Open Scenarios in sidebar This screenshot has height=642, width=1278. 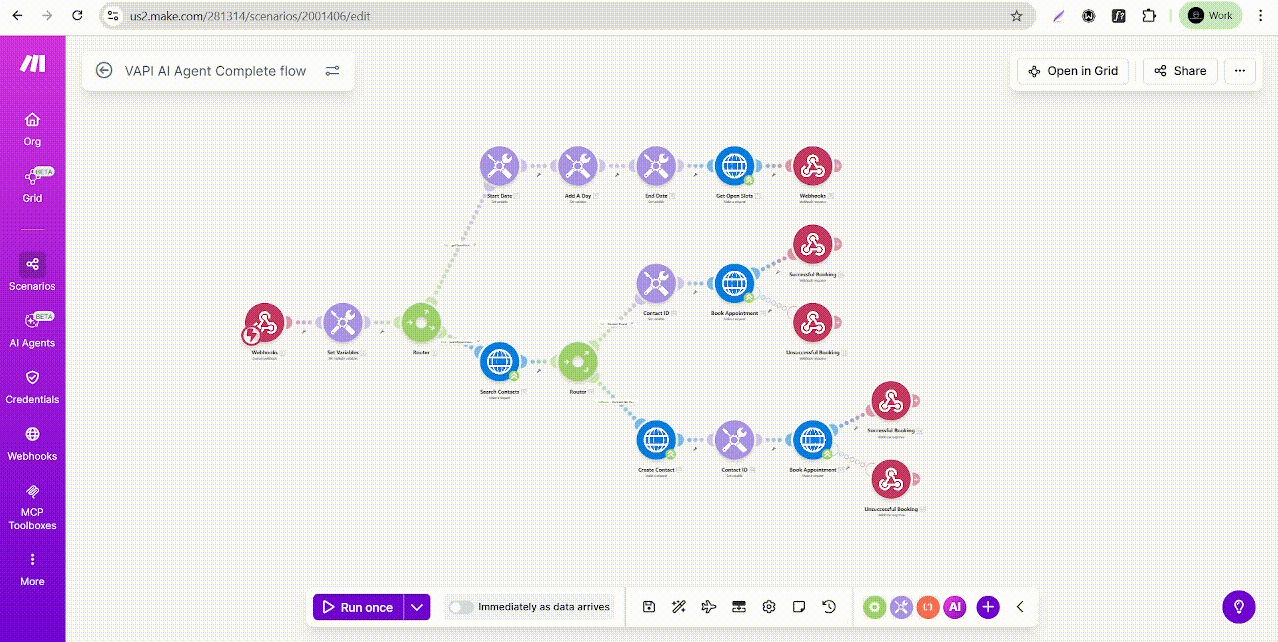pyautogui.click(x=32, y=272)
